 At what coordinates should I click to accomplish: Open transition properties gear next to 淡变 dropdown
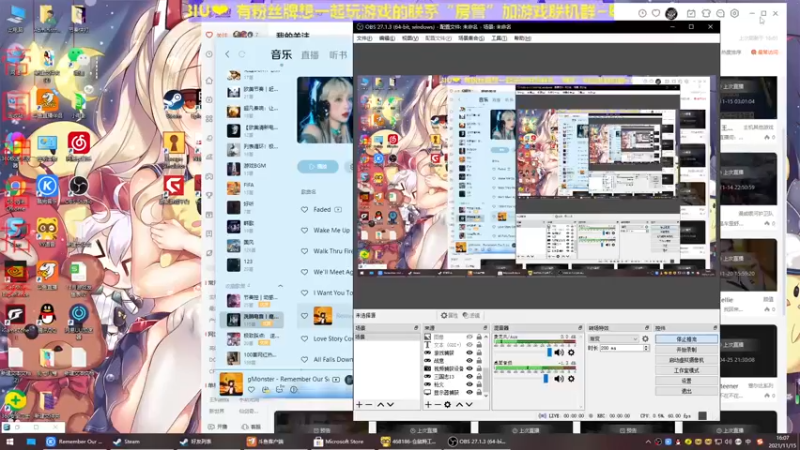click(x=645, y=339)
